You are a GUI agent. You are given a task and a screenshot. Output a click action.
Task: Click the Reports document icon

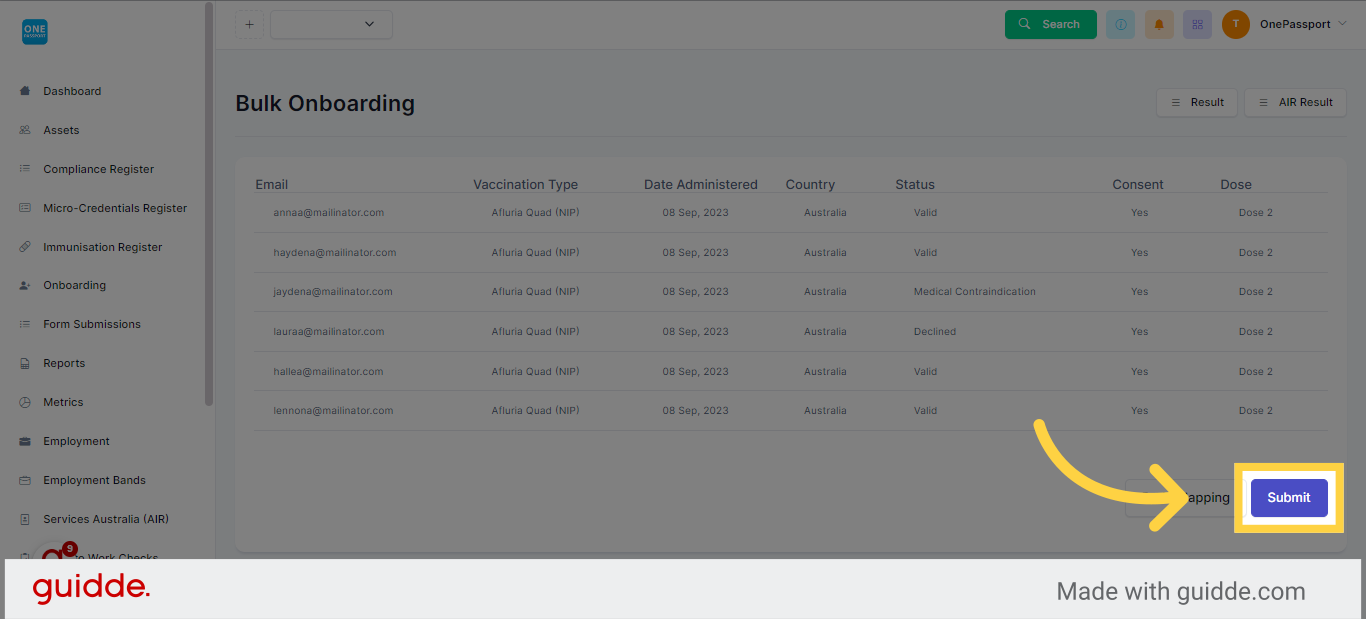(x=25, y=363)
